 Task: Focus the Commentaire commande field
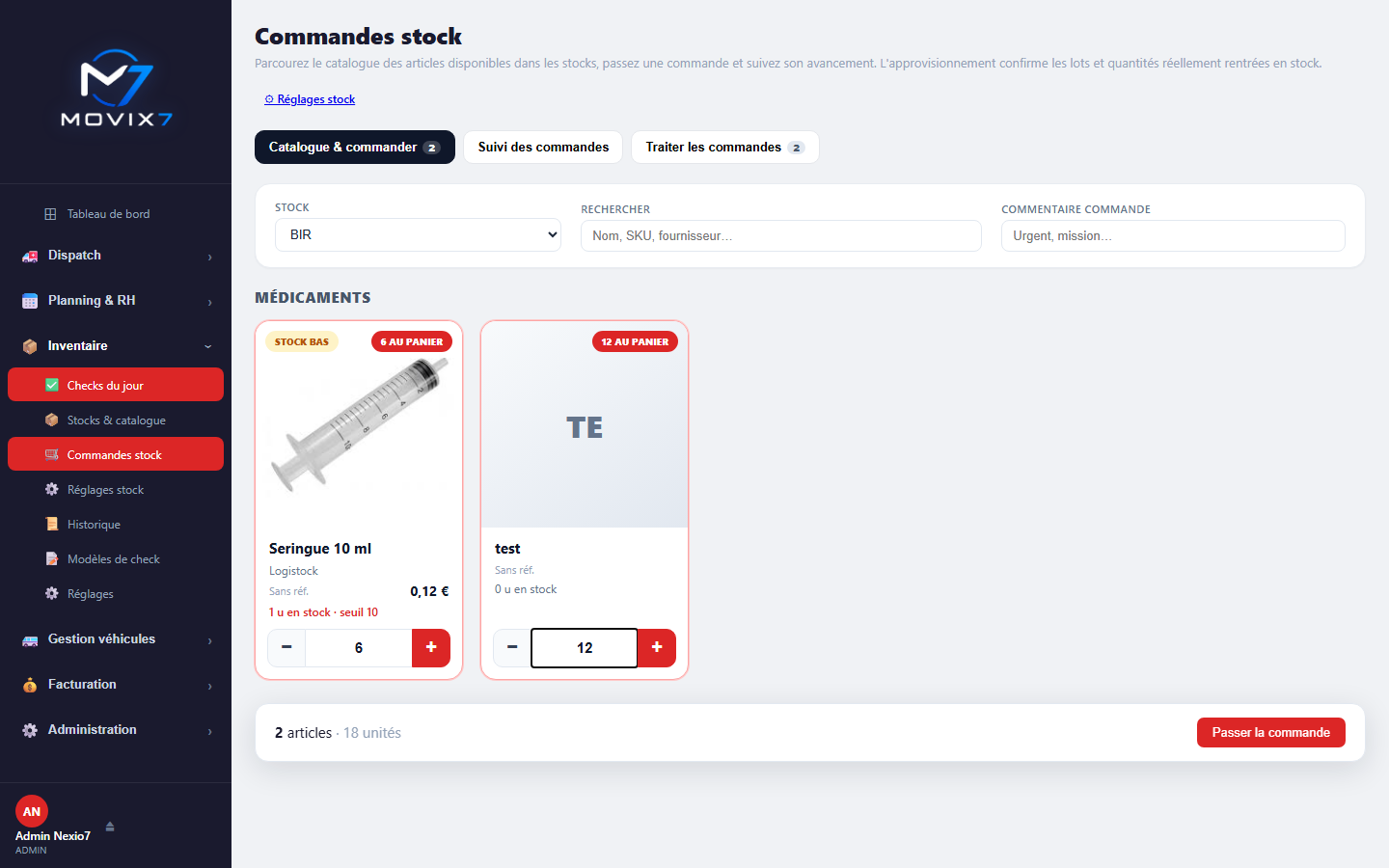(x=1173, y=235)
